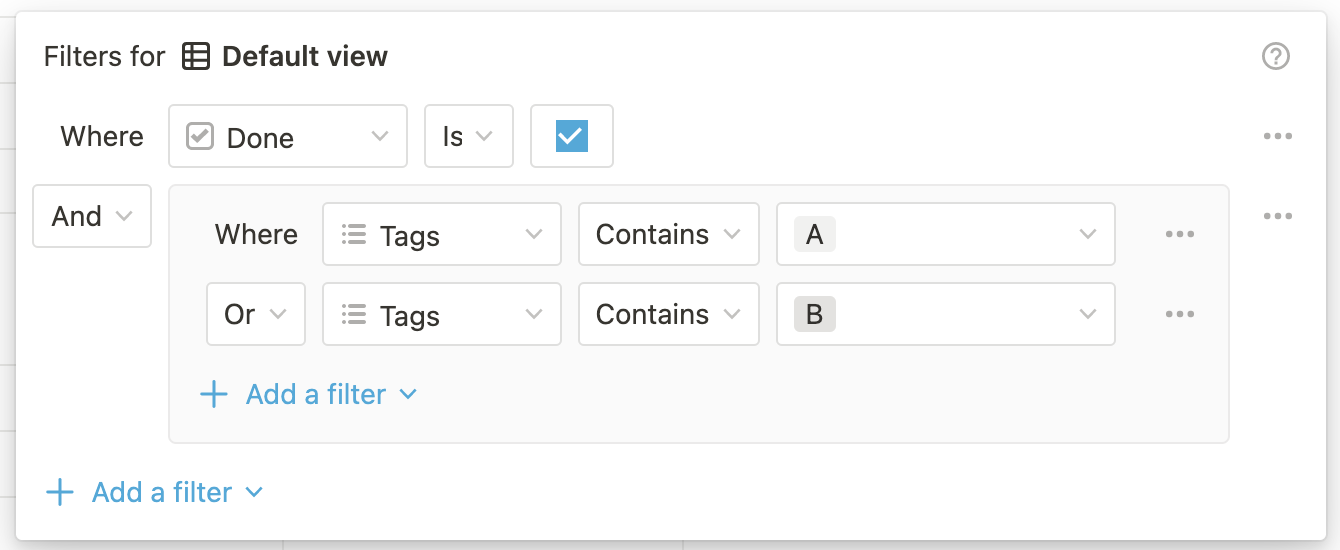The width and height of the screenshot is (1340, 550).
Task: Uncheck the Done filter checkbox
Action: (571, 136)
